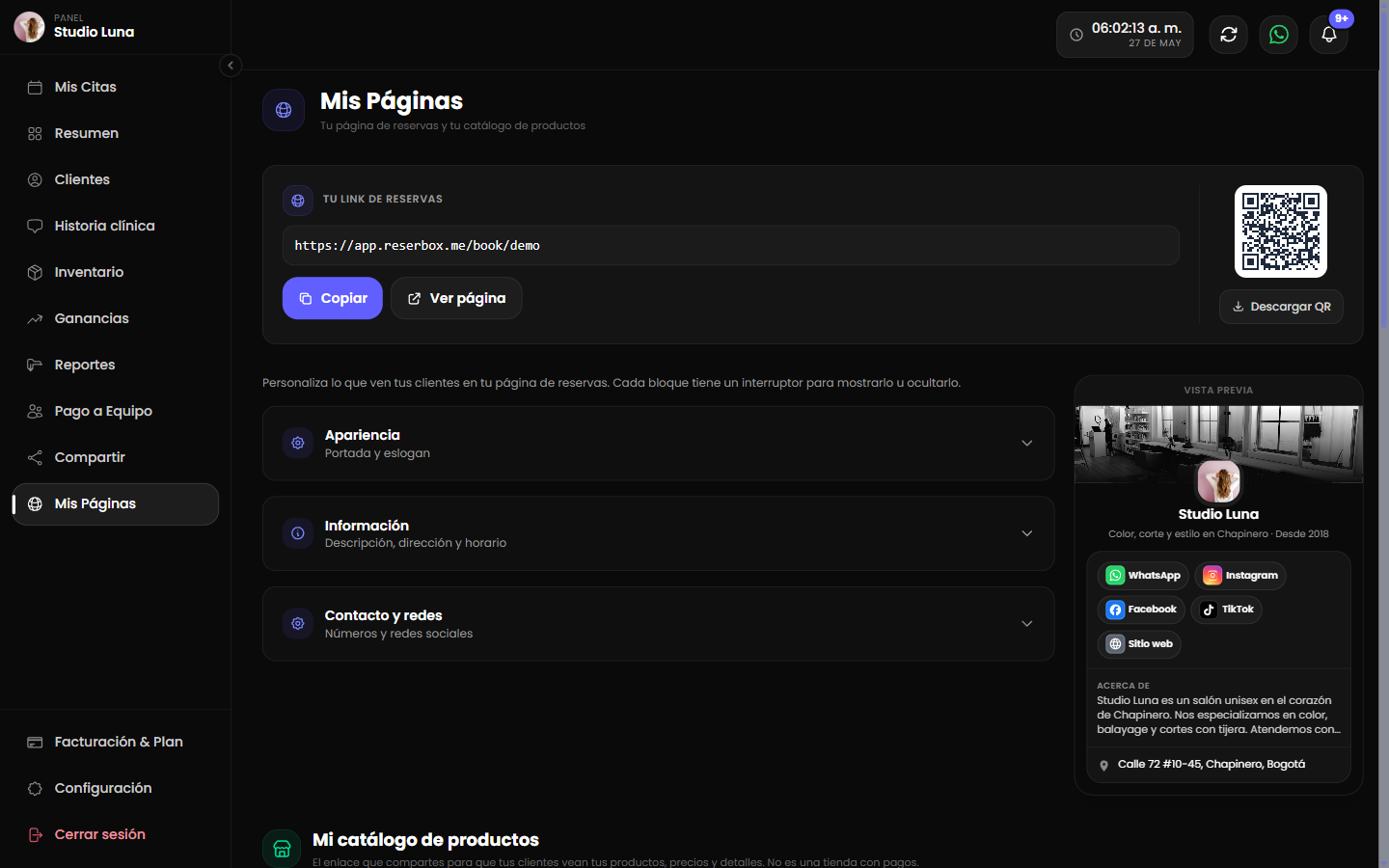This screenshot has height=868, width=1389.
Task: Click the refresh sync icon in top bar
Action: point(1229,35)
